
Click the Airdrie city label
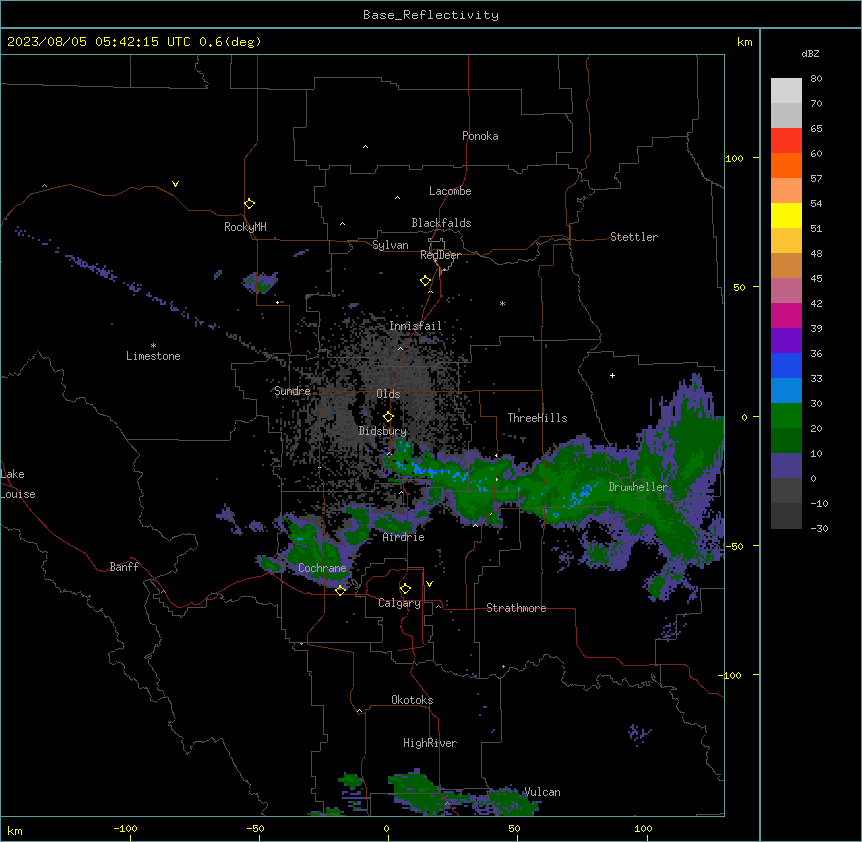(x=404, y=537)
